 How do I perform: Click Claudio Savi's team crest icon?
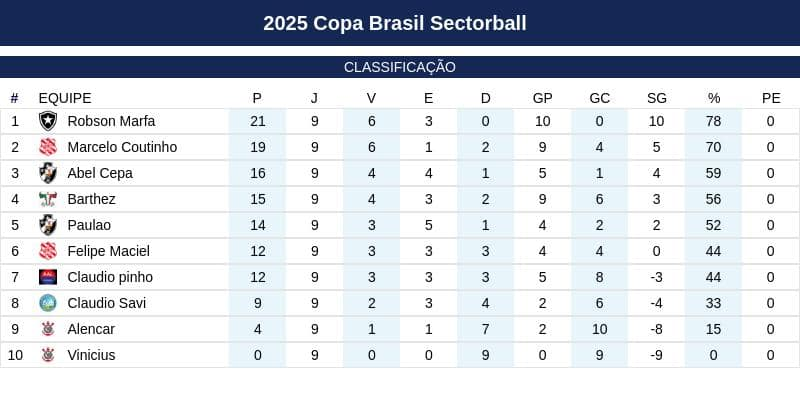tap(48, 303)
